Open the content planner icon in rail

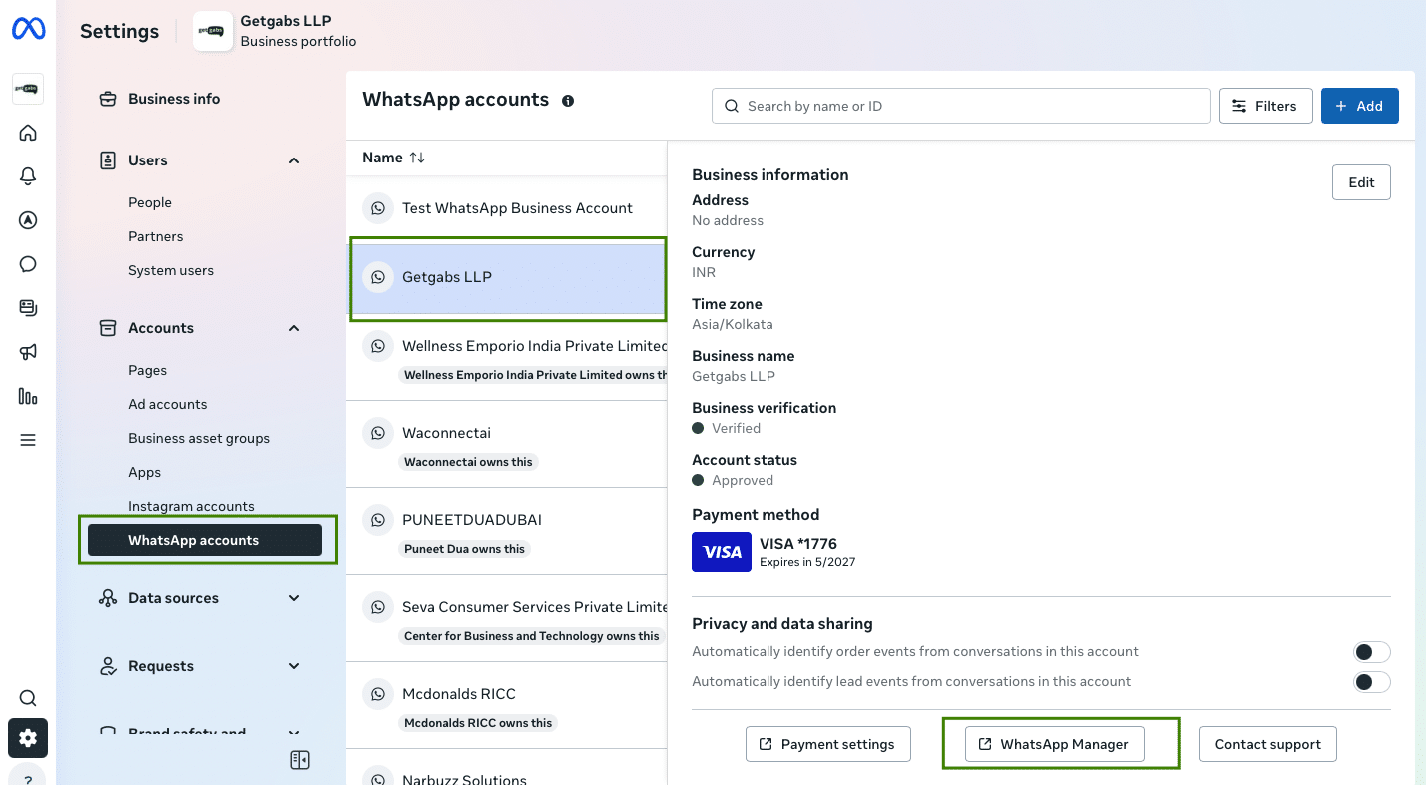click(28, 308)
